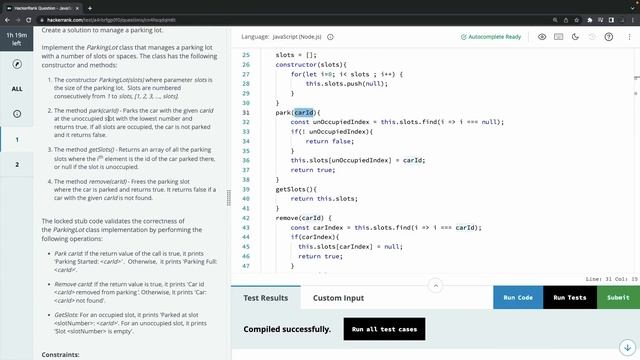The image size is (640, 360).
Task: Collapse results panel with the up chevron
Action: (x=436, y=286)
